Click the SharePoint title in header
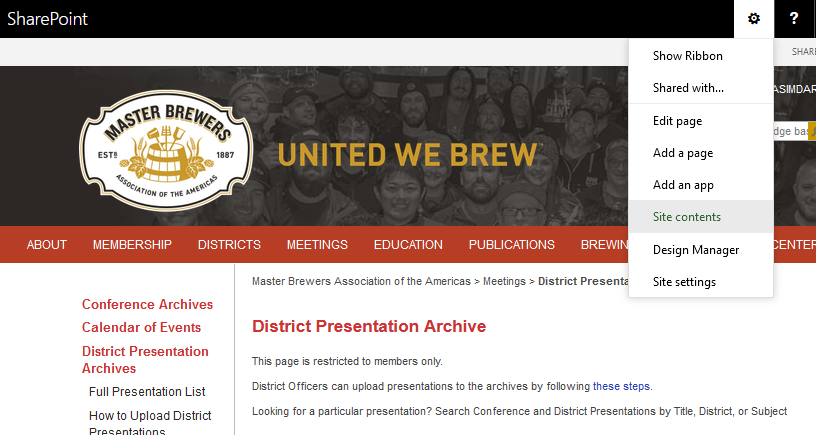The width and height of the screenshot is (816, 435). (x=47, y=19)
